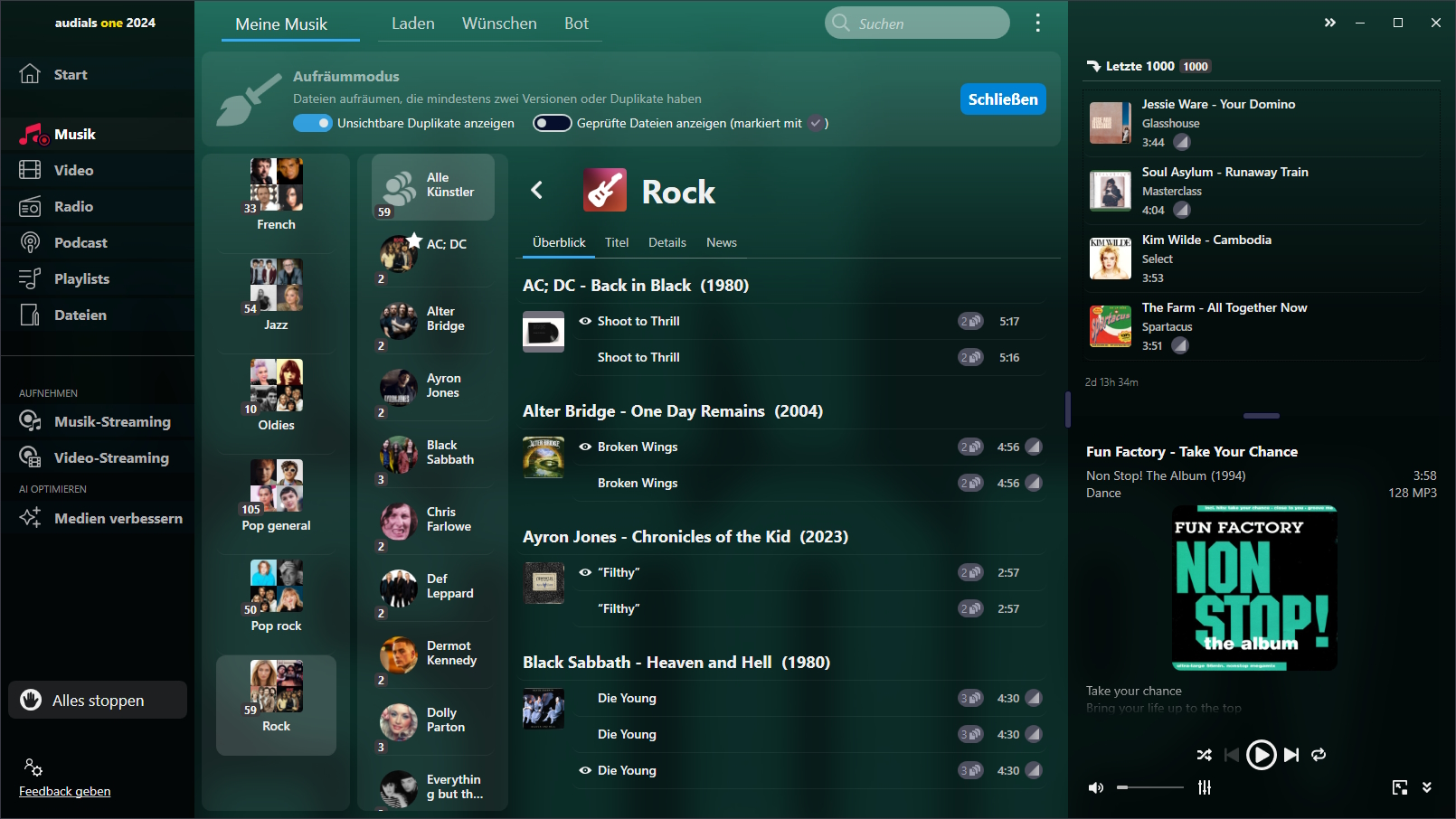Select artist Dolly Parton
The image size is (1456, 819).
click(433, 724)
